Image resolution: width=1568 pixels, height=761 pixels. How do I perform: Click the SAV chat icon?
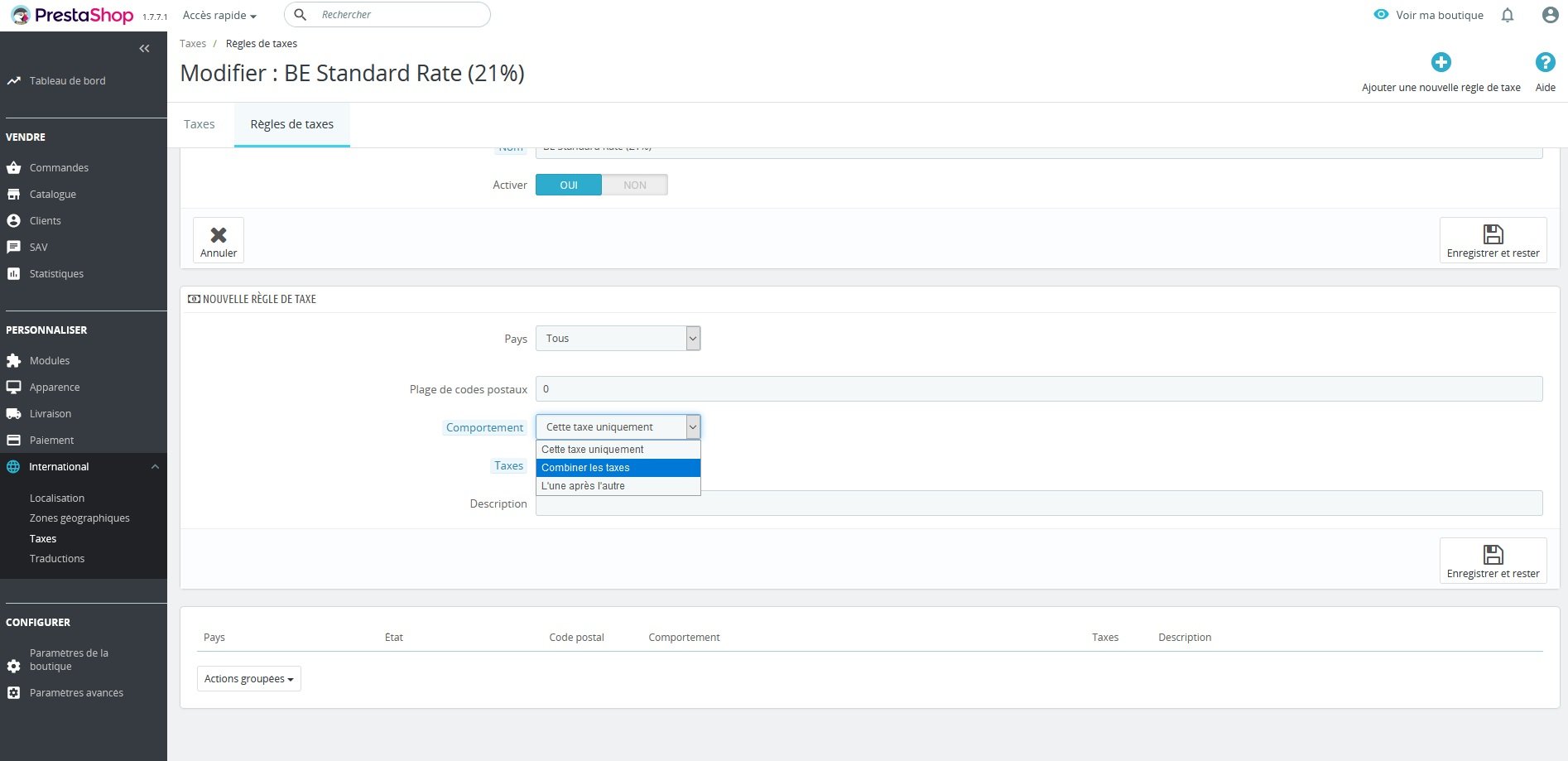click(13, 247)
